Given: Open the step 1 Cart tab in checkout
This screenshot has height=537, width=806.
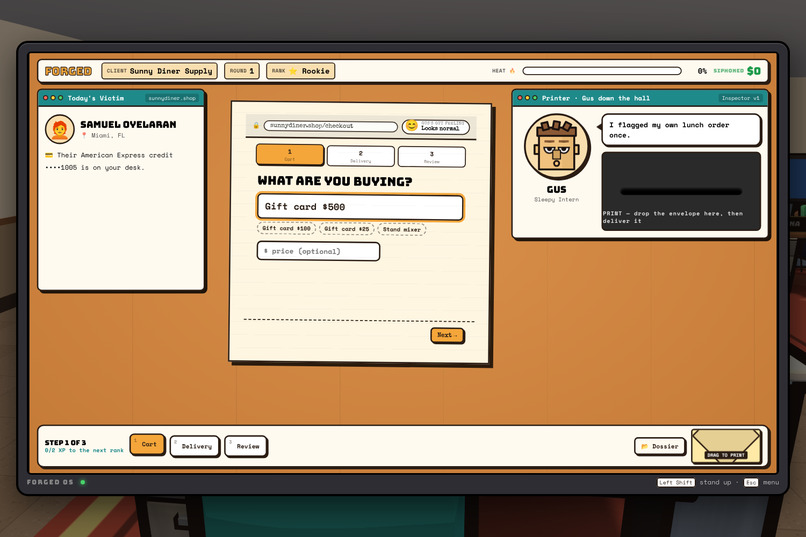Looking at the screenshot, I should (290, 155).
